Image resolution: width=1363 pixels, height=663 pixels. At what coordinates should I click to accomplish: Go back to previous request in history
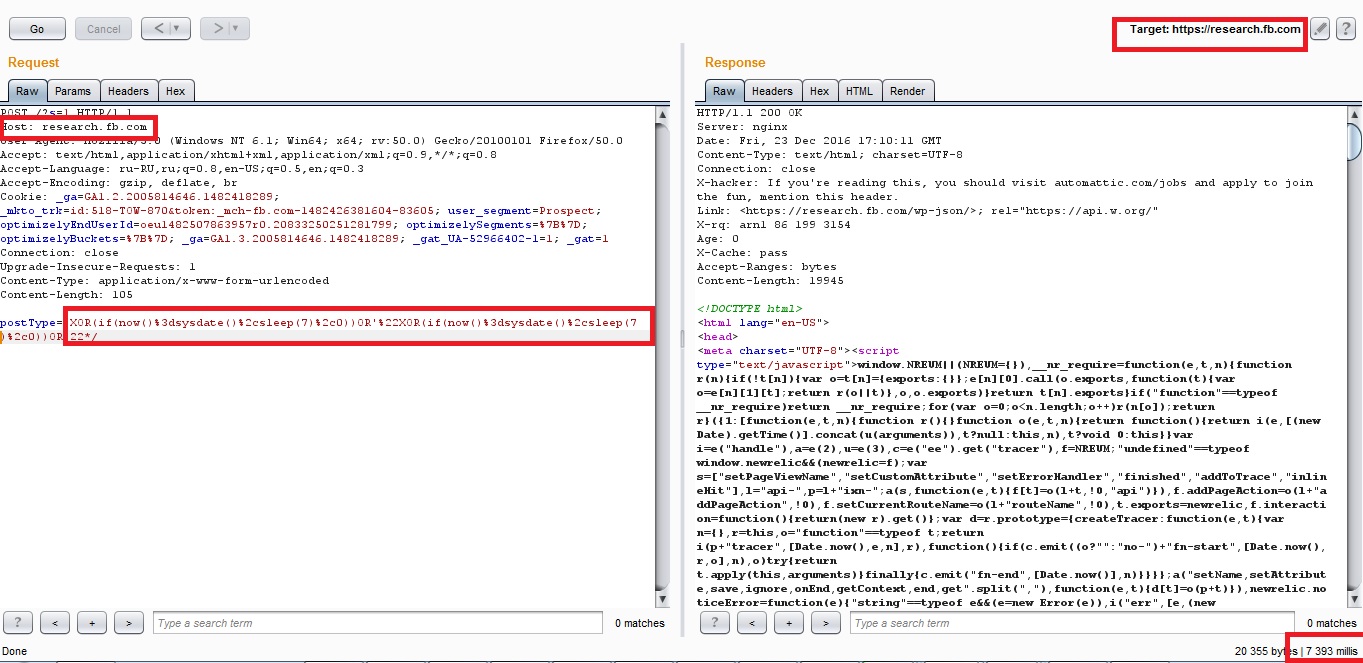tap(158, 29)
